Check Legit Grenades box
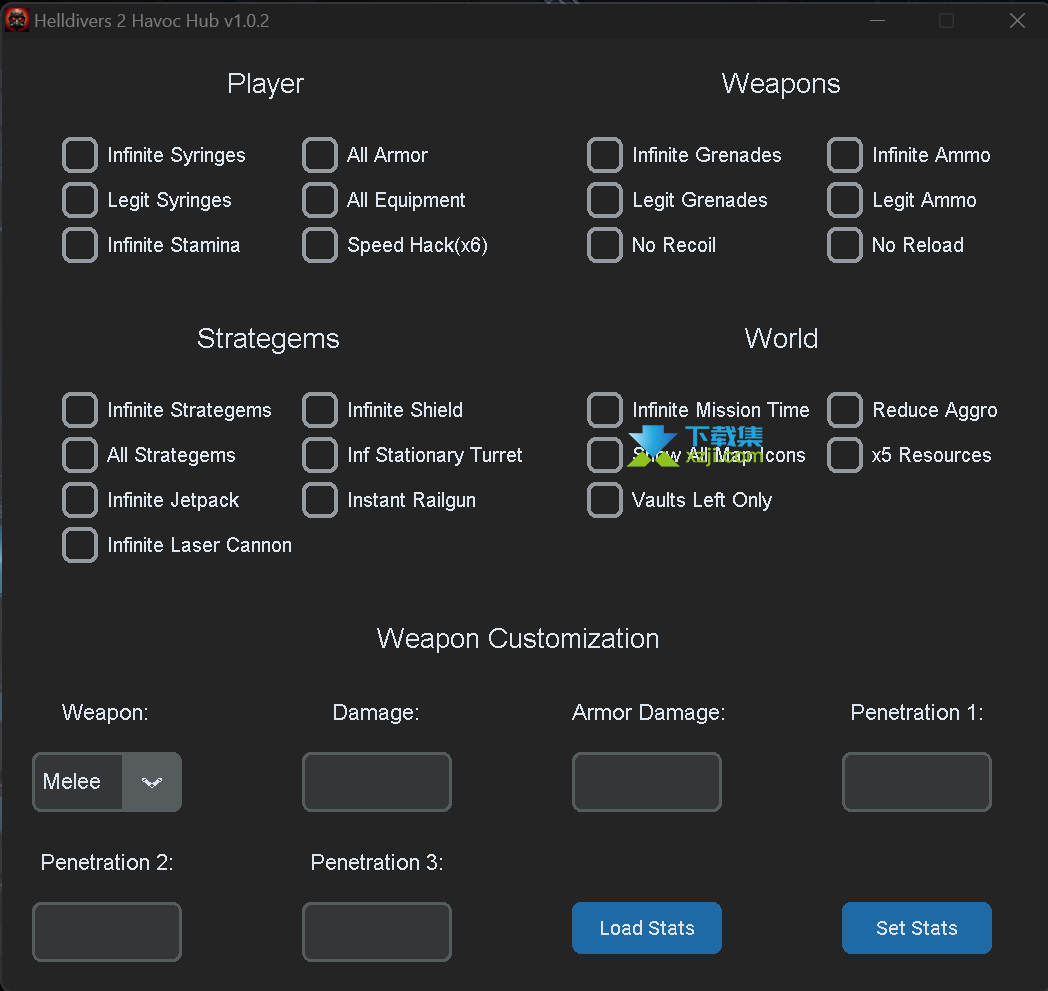The height and width of the screenshot is (991, 1048). click(x=605, y=200)
